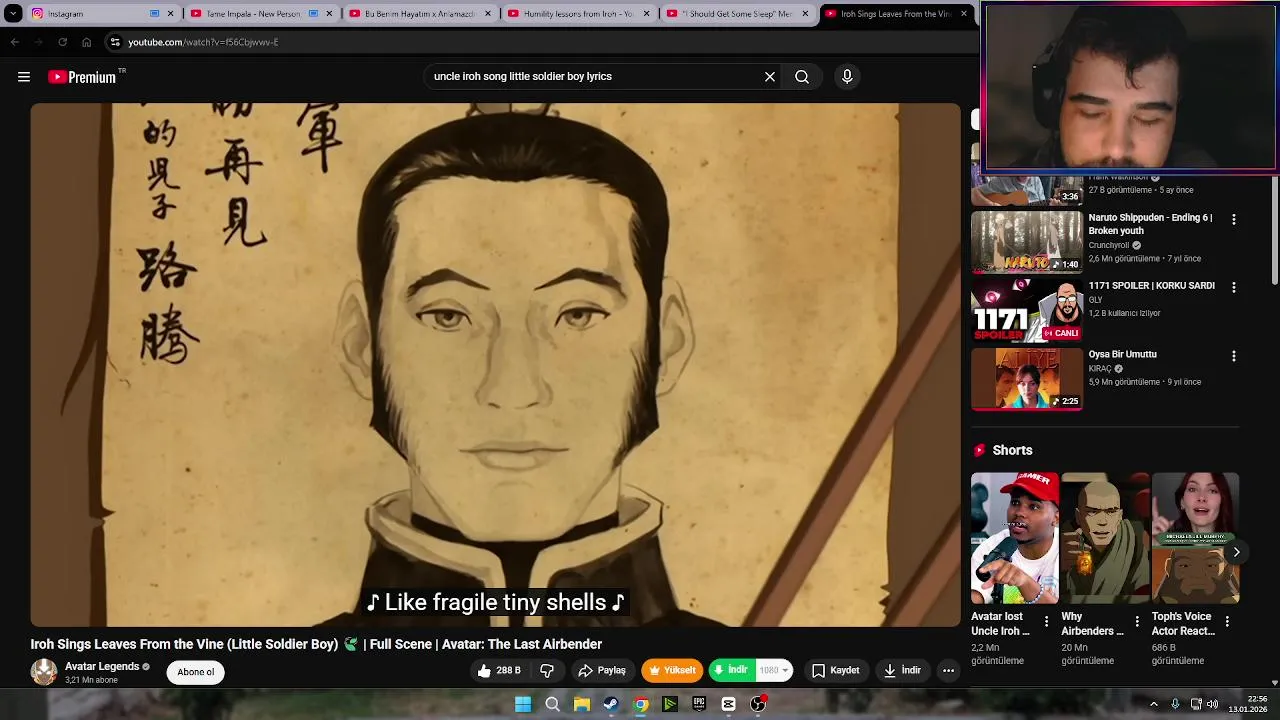This screenshot has height=720, width=1280.
Task: Open the YouTube hamburger guide menu
Action: (x=24, y=77)
